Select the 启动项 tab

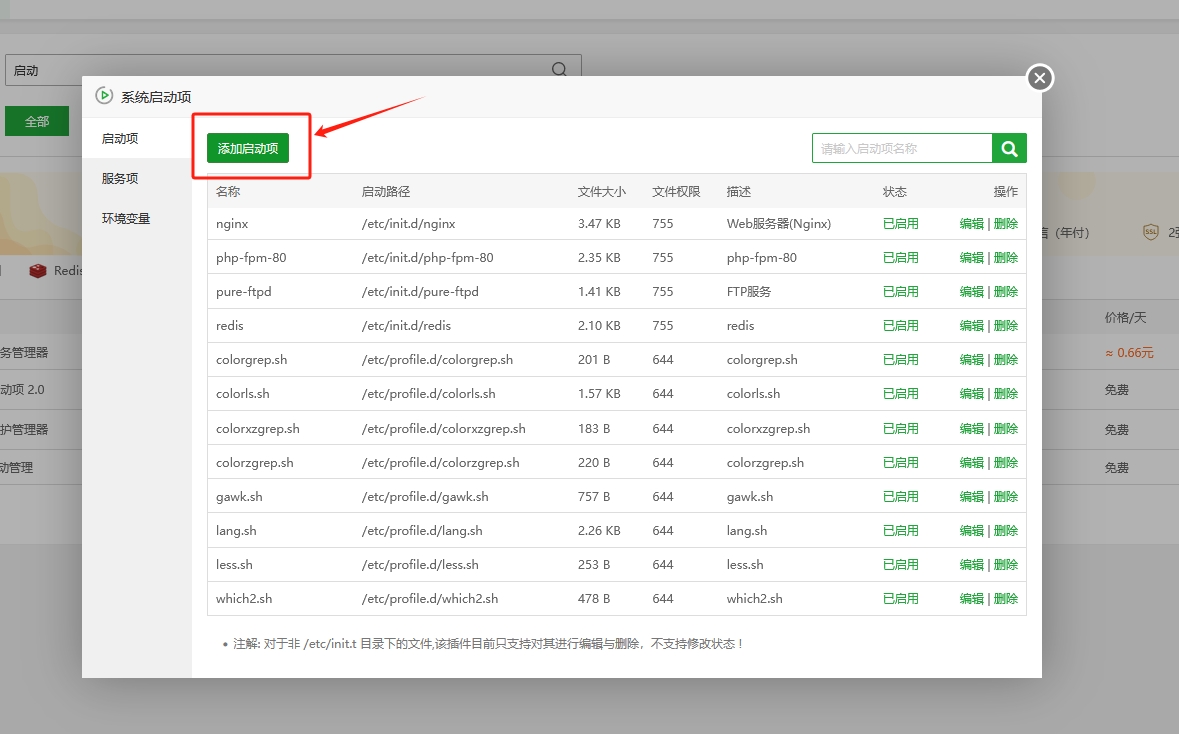click(x=120, y=138)
